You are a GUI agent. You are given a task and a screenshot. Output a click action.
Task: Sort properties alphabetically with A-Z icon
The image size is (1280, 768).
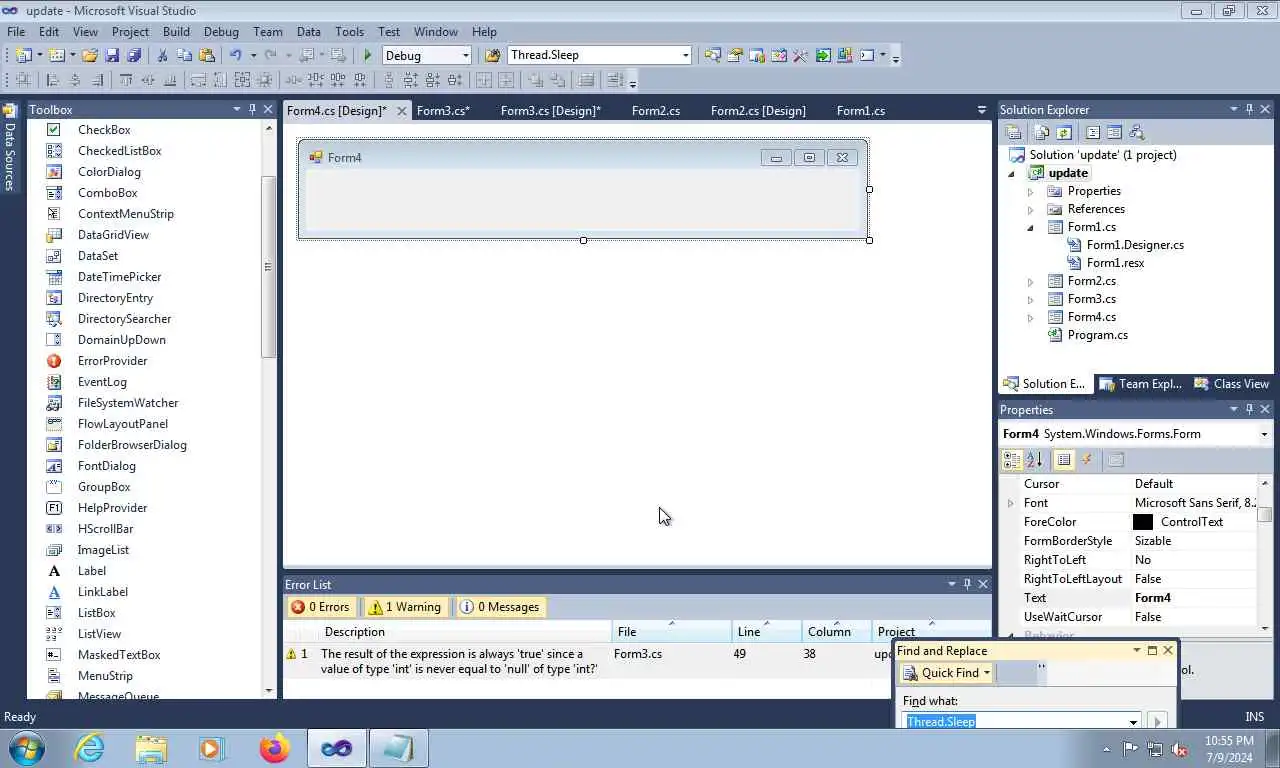pyautogui.click(x=1034, y=460)
